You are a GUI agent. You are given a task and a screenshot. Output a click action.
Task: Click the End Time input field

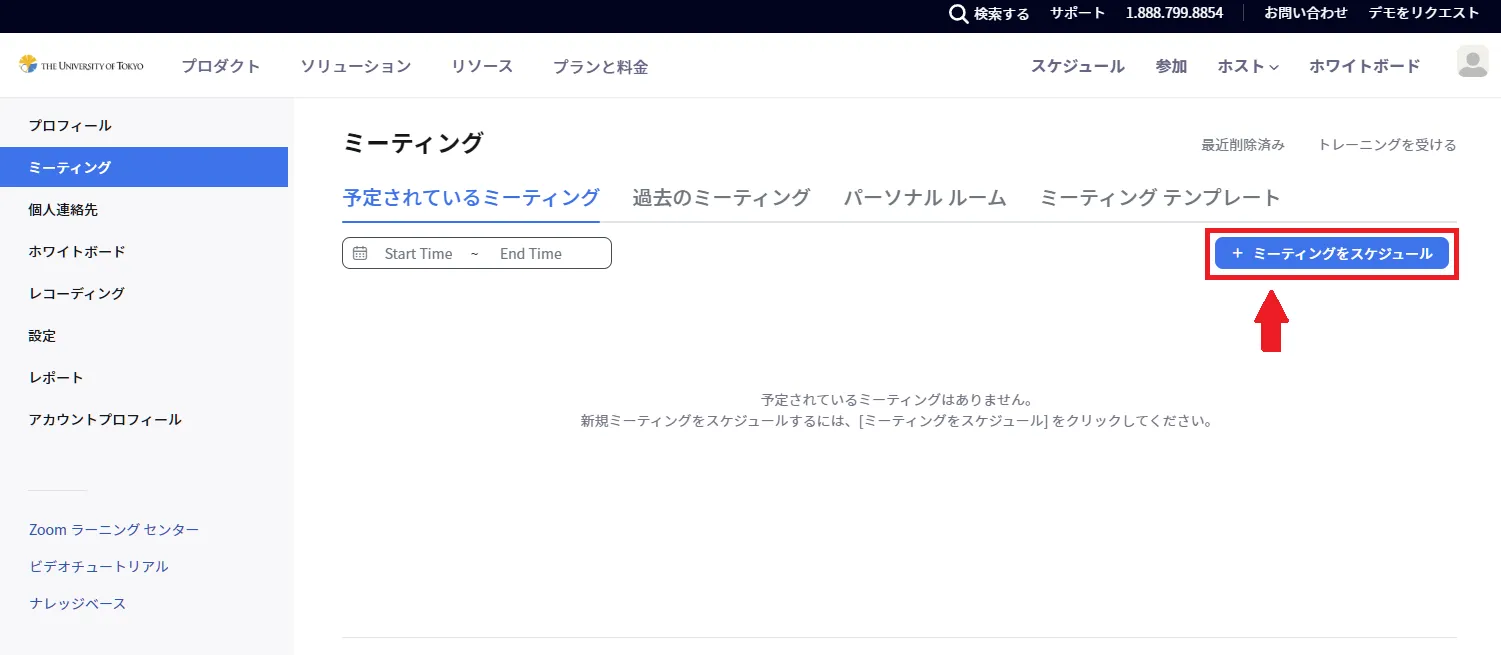[530, 254]
